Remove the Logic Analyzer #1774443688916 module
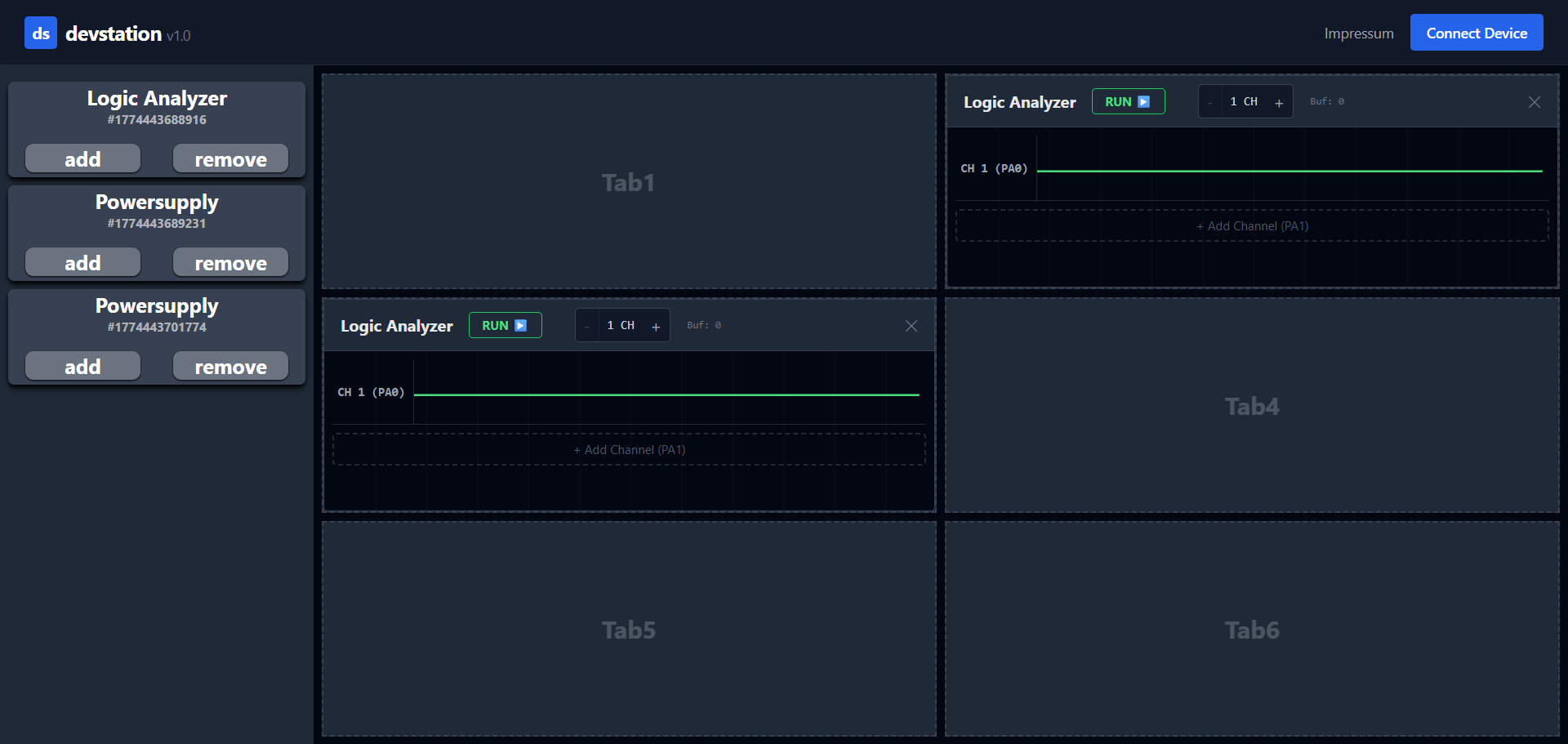 (230, 159)
